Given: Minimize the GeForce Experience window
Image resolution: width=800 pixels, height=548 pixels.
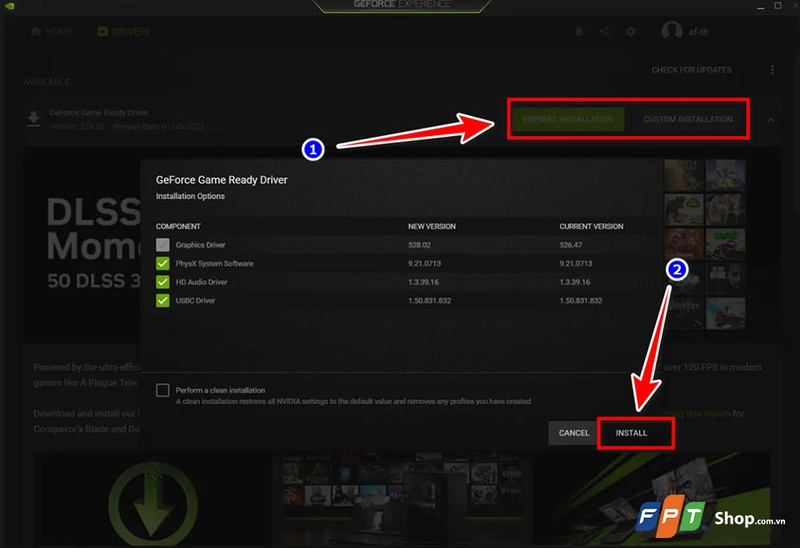Looking at the screenshot, I should pyautogui.click(x=760, y=7).
